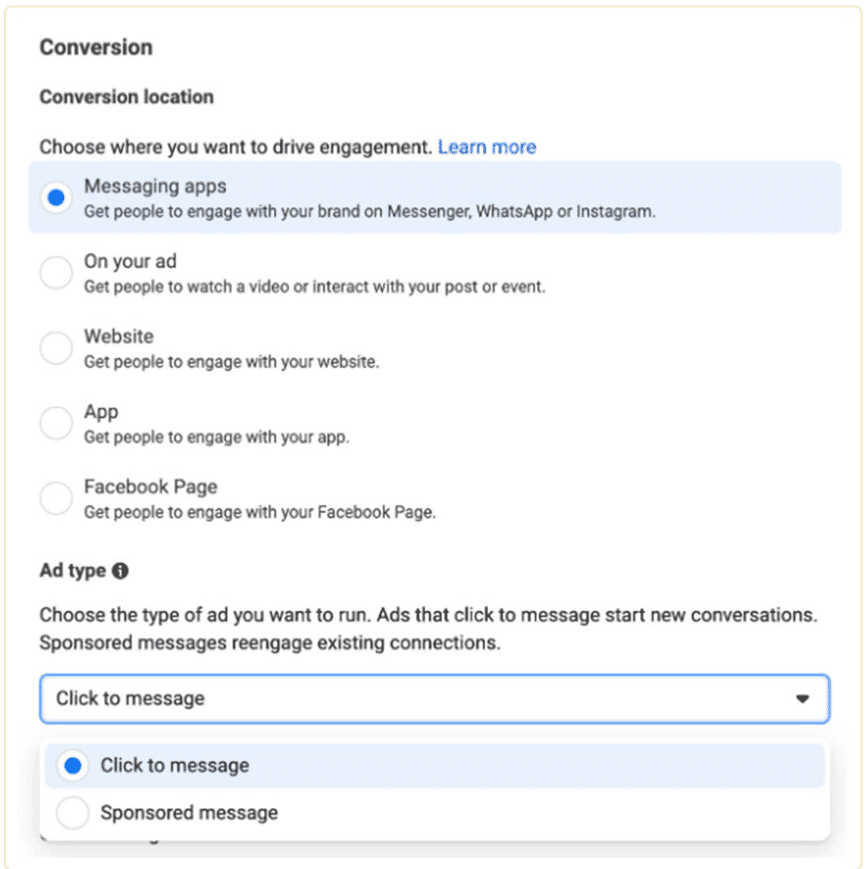Click the Conversion location heading
The height and width of the screenshot is (869, 865).
(126, 97)
